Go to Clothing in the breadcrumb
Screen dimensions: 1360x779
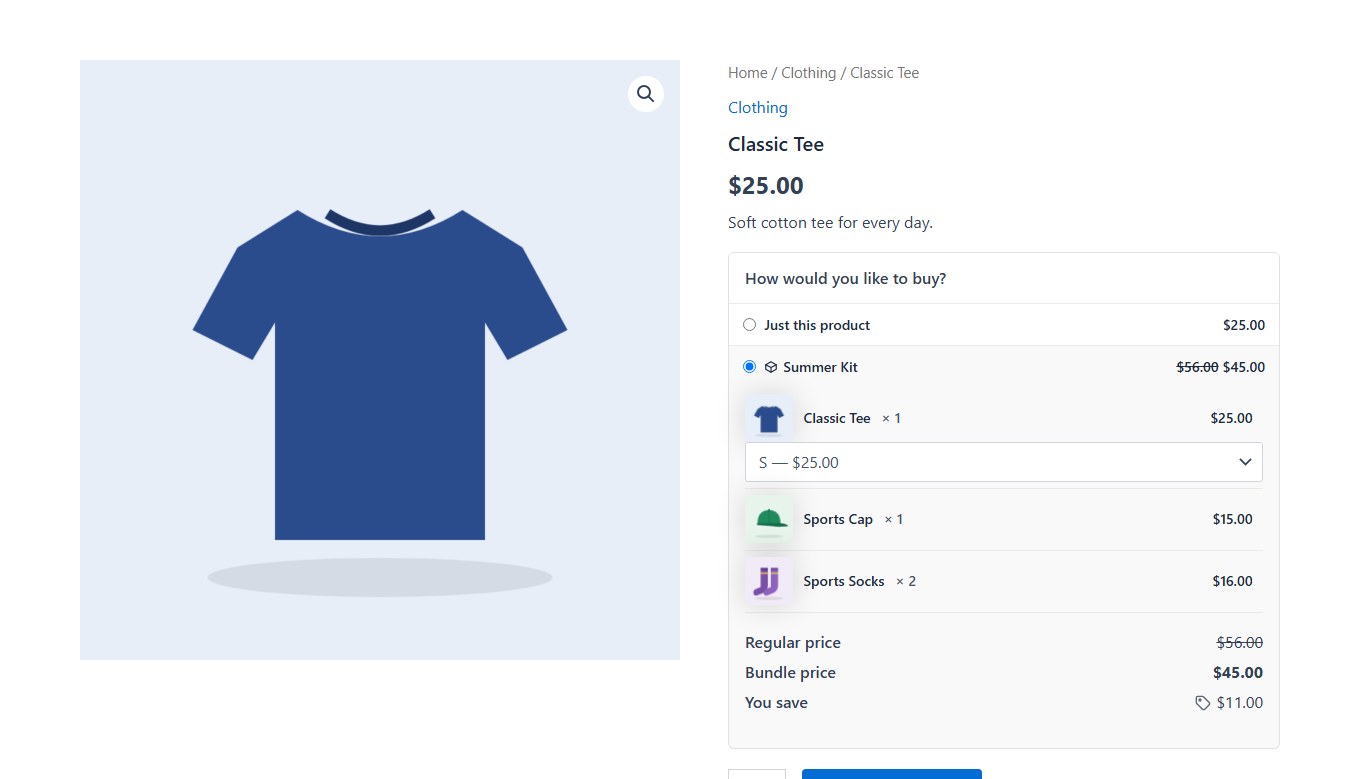pos(808,73)
